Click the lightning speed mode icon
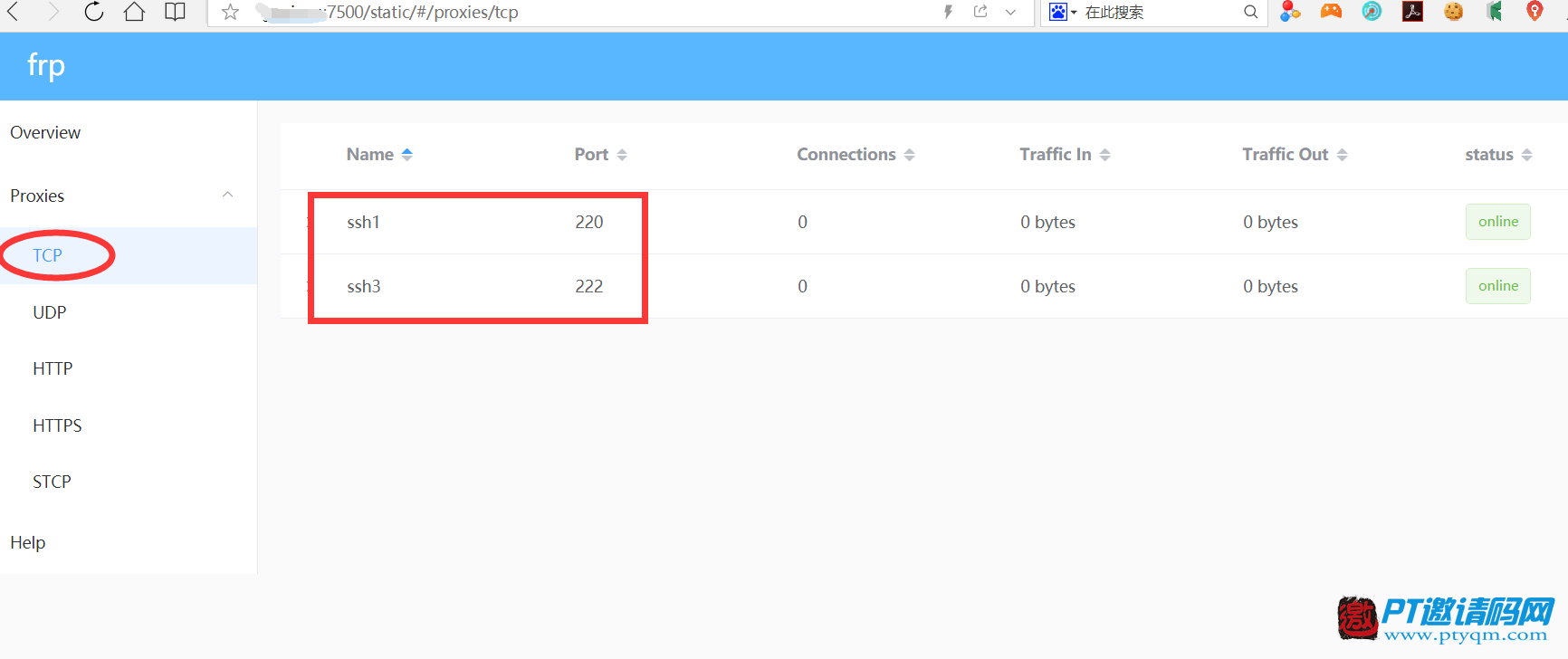This screenshot has width=1568, height=659. tap(948, 12)
